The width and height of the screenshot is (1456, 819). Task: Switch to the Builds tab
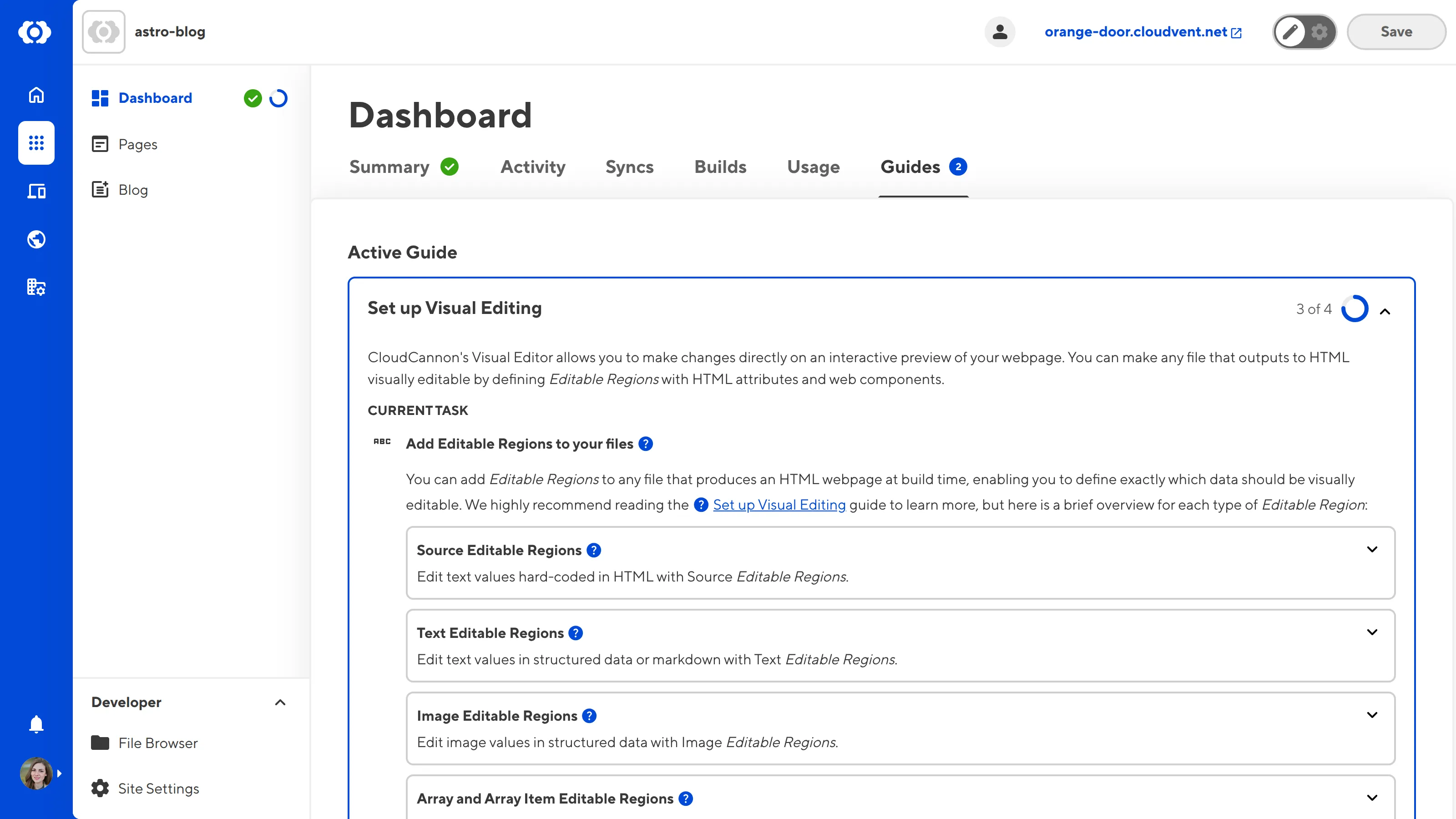720,167
